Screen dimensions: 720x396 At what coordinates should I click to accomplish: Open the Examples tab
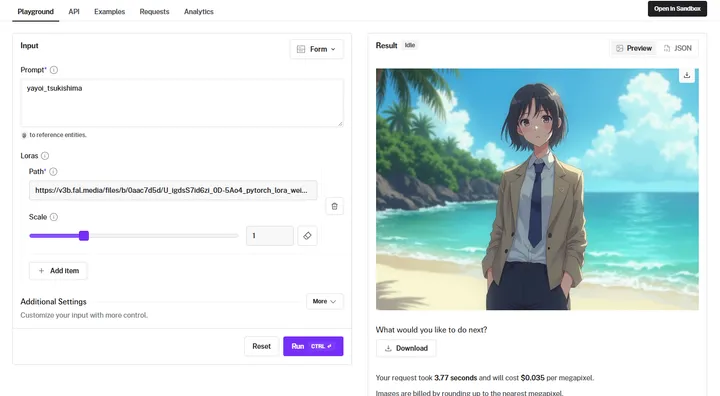[x=109, y=11]
